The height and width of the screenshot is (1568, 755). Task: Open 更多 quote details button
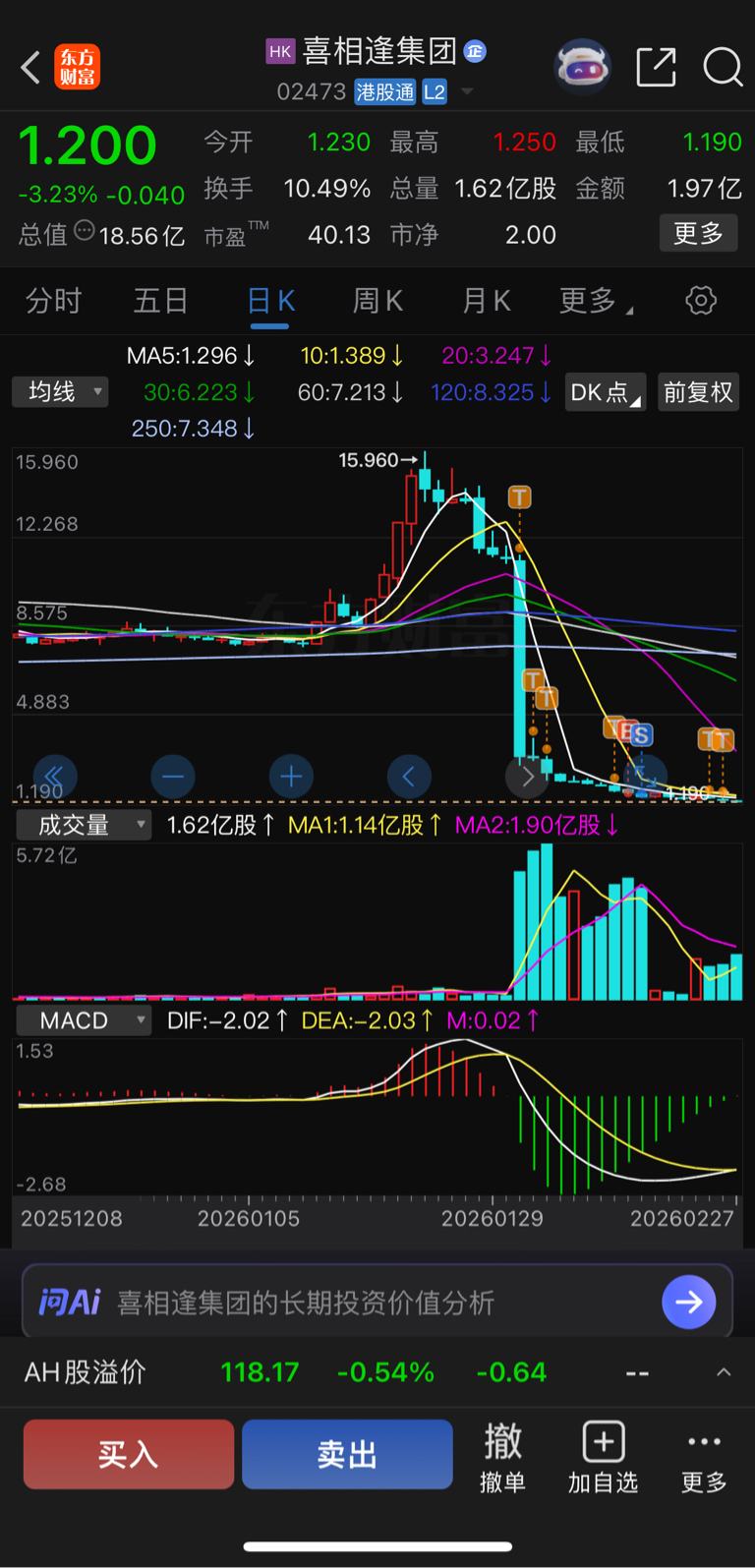coord(698,234)
